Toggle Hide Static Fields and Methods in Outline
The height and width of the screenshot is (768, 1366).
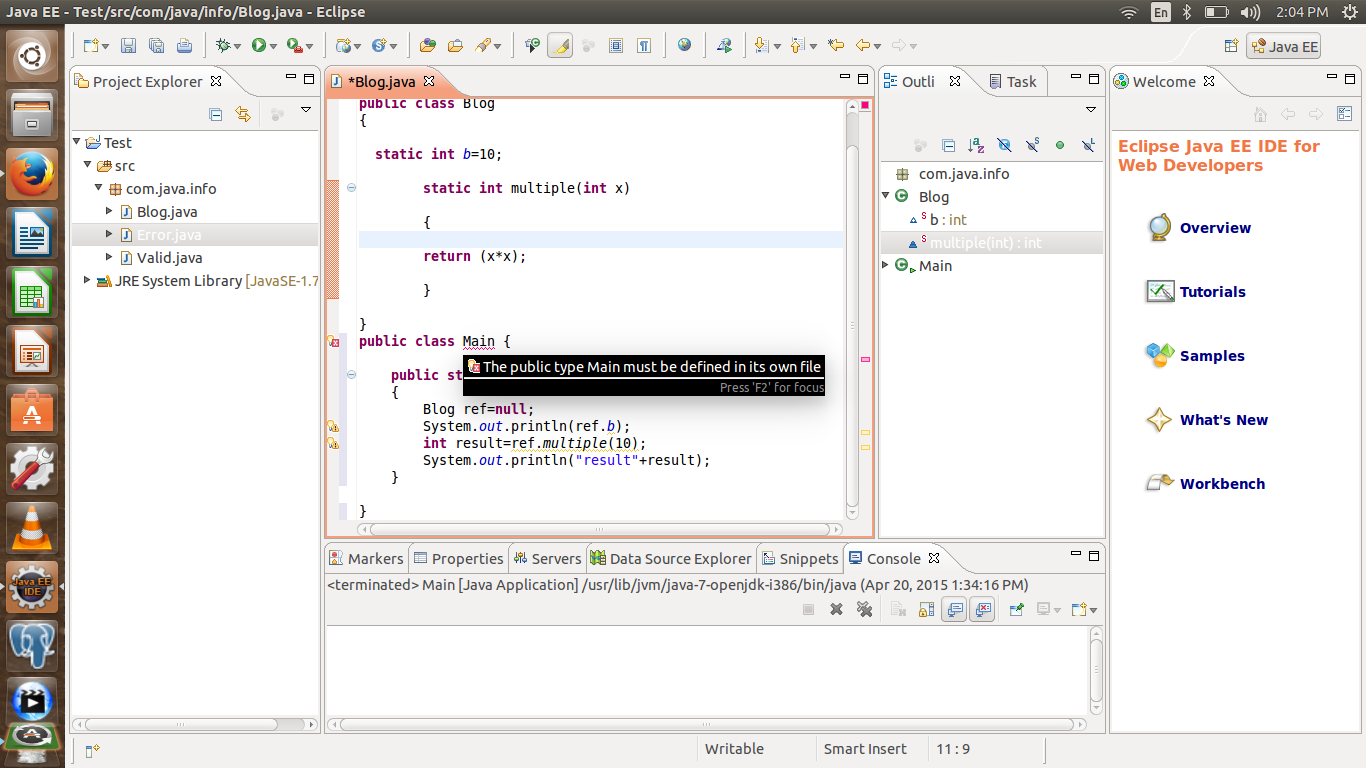click(1032, 146)
